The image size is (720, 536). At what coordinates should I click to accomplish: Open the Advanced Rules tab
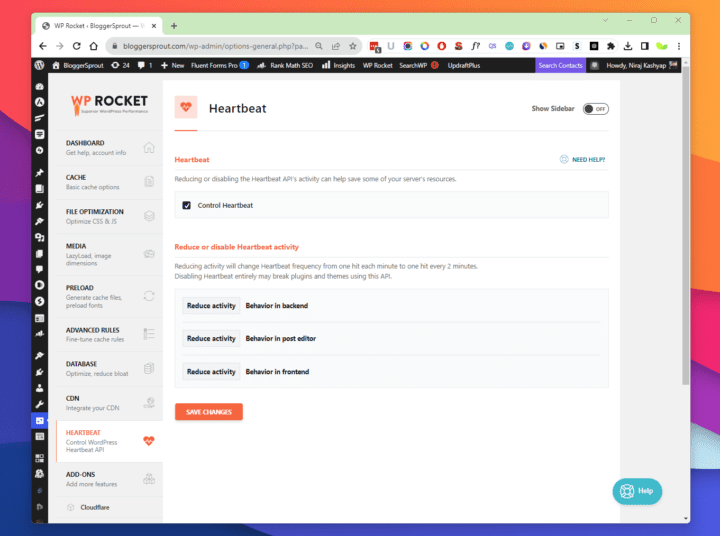pos(110,334)
